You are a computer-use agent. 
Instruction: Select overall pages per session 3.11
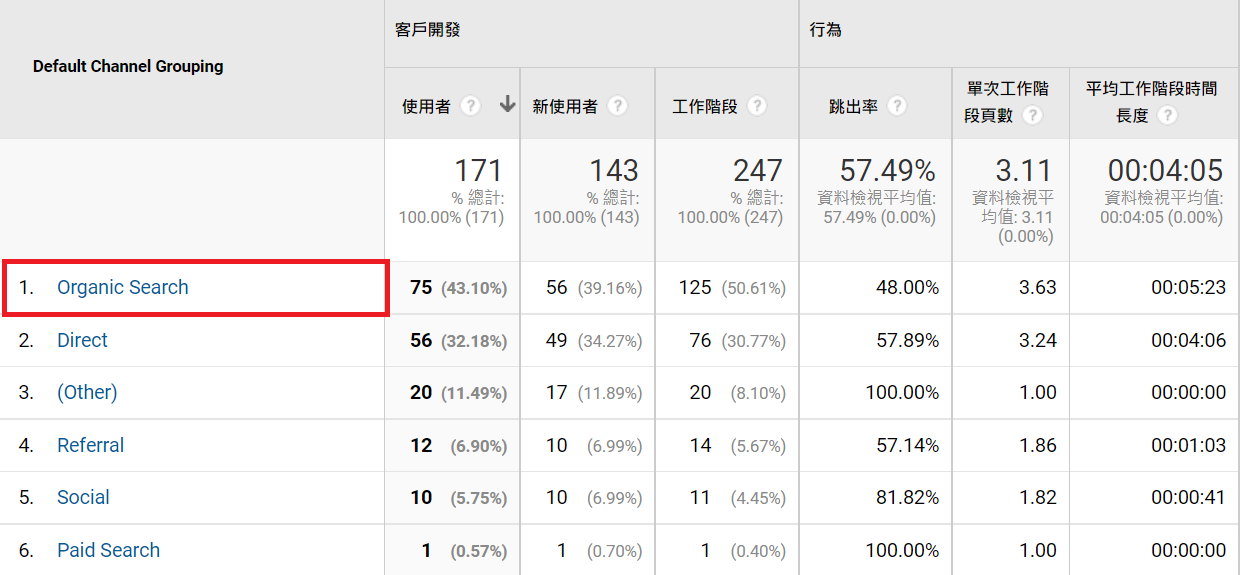coord(1025,171)
